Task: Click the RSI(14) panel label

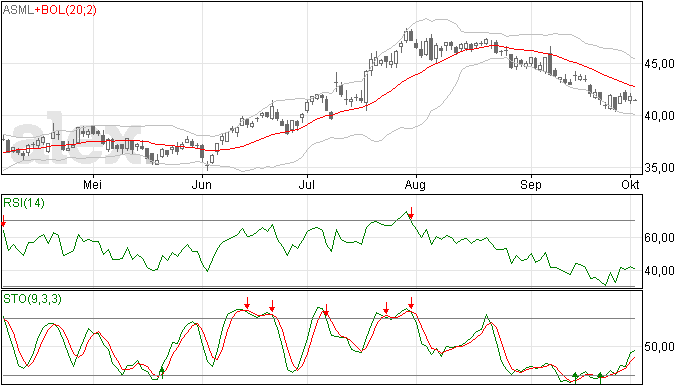Action: (24, 203)
